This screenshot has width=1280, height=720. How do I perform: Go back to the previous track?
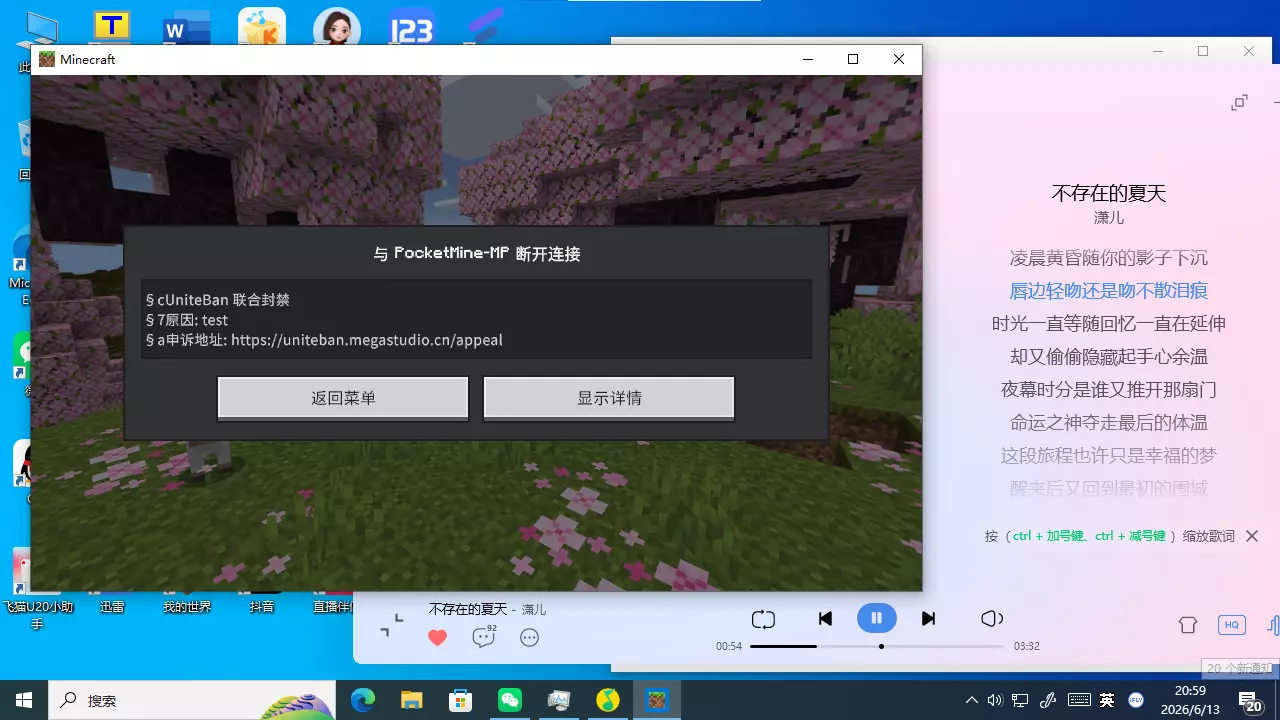click(x=825, y=619)
